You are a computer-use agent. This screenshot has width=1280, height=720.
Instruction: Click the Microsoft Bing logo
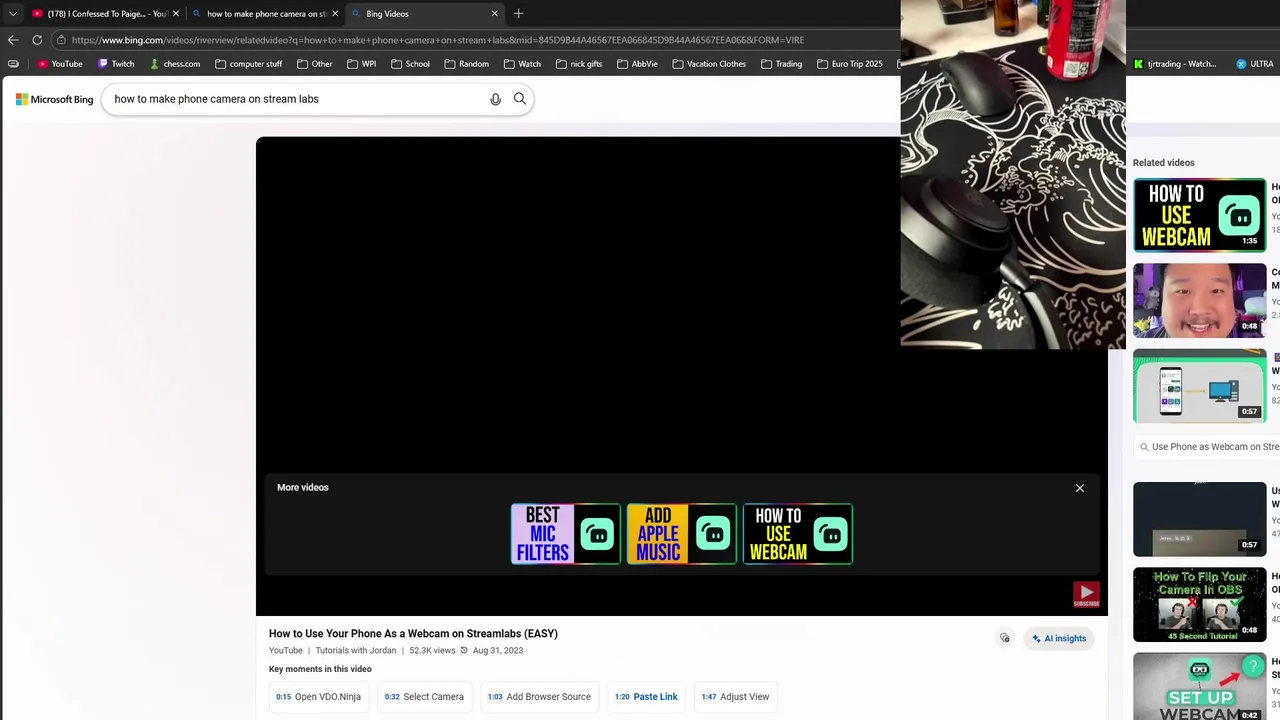coord(54,99)
